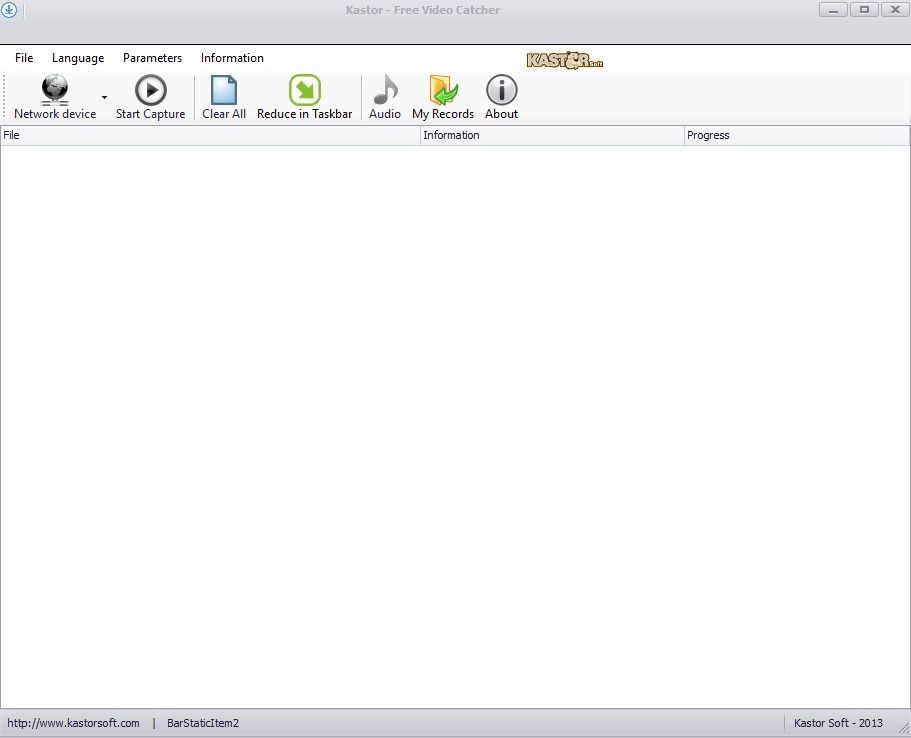Click the Progress column header
The image size is (911, 738).
point(796,135)
